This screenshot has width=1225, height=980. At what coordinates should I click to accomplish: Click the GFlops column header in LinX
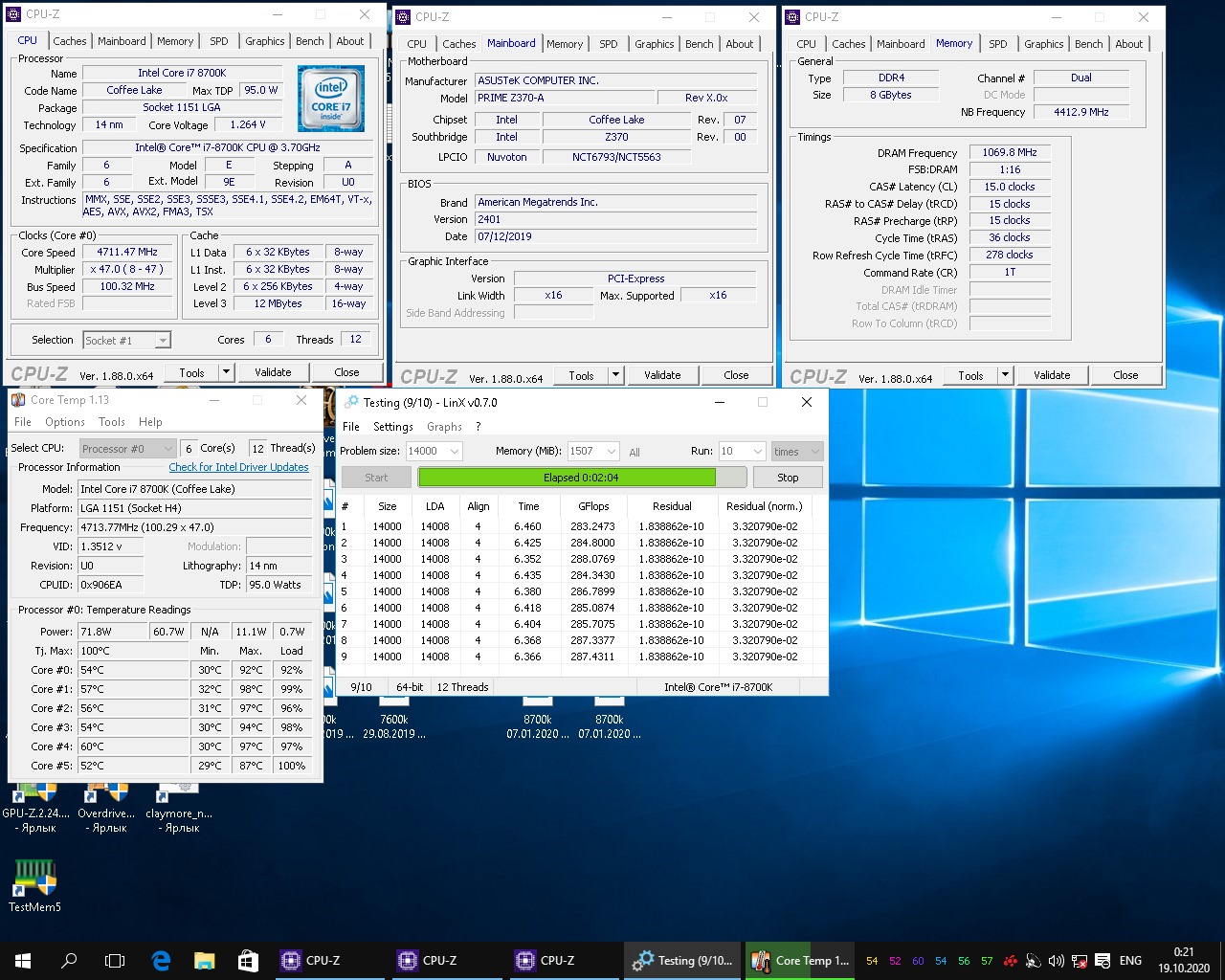pos(593,506)
